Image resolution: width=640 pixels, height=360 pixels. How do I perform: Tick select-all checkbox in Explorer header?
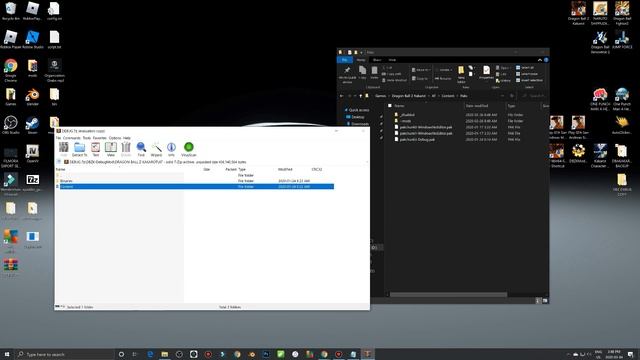390,106
